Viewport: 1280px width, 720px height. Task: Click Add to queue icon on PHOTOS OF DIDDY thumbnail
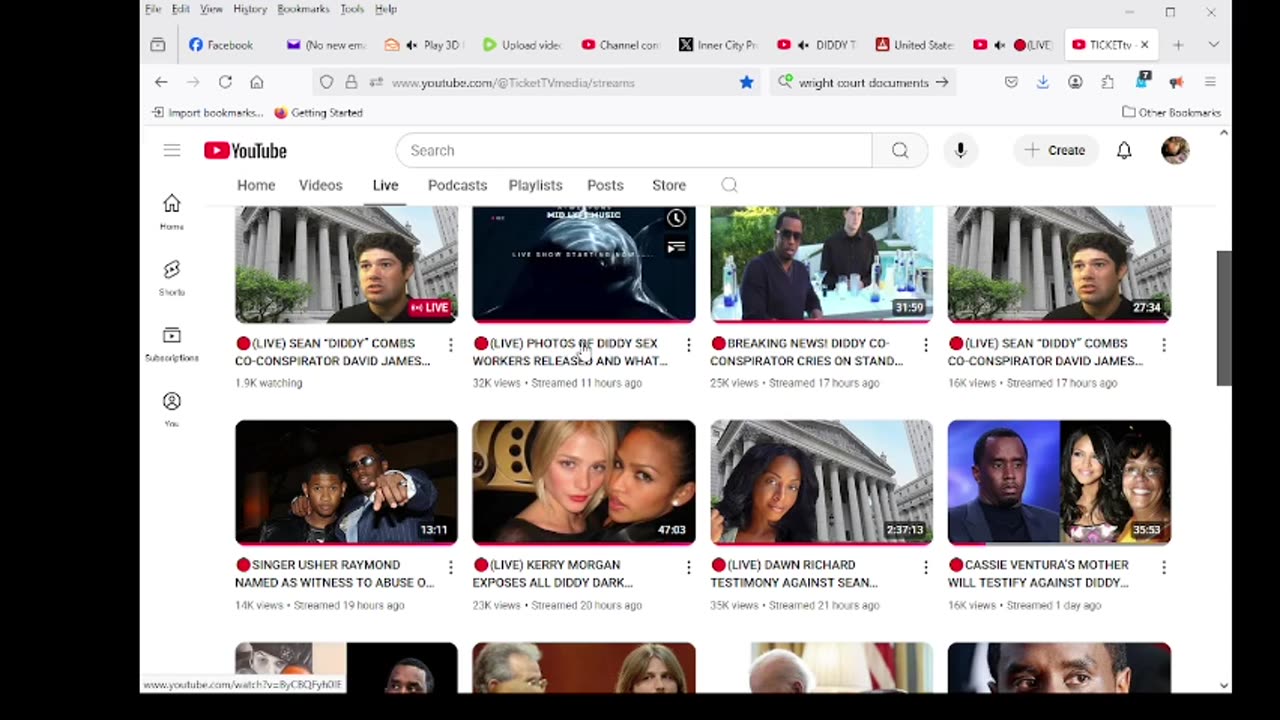[676, 246]
